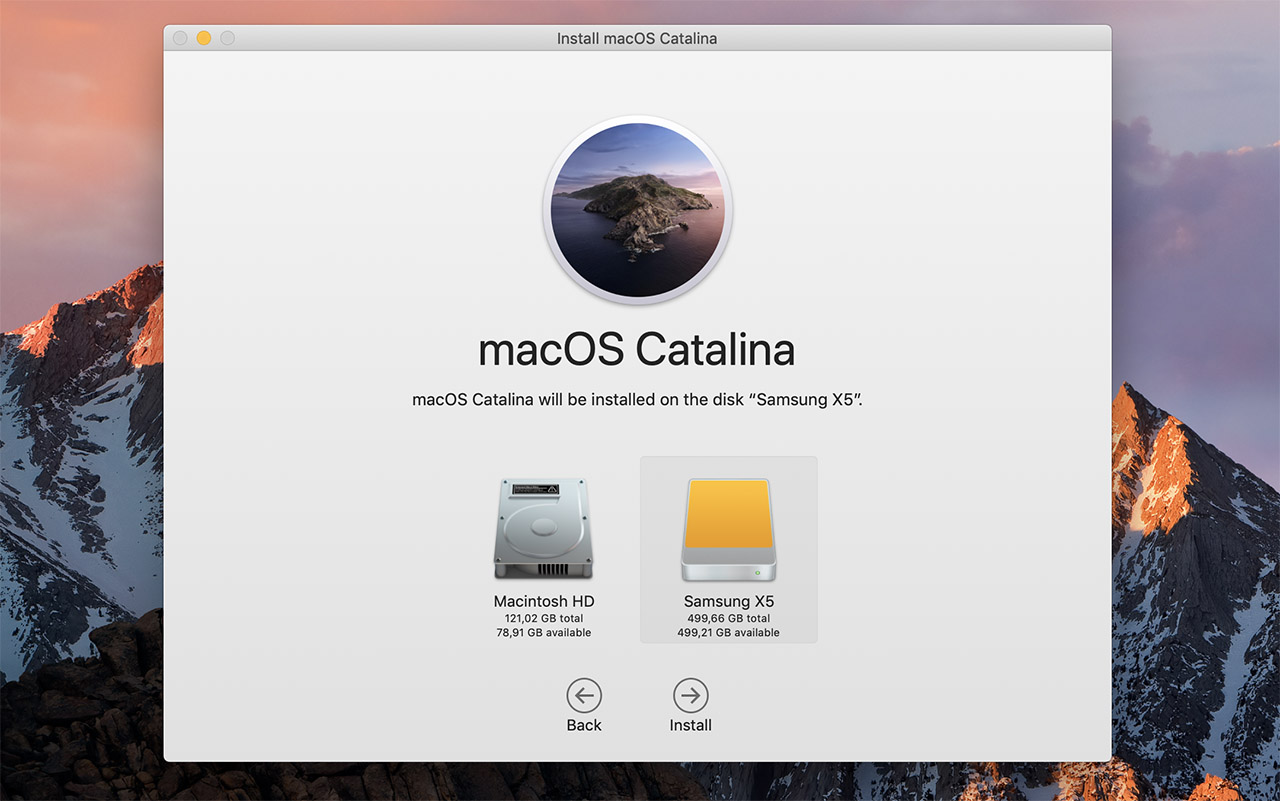The width and height of the screenshot is (1280, 801).
Task: Minimize the installer with yellow button
Action: click(204, 38)
